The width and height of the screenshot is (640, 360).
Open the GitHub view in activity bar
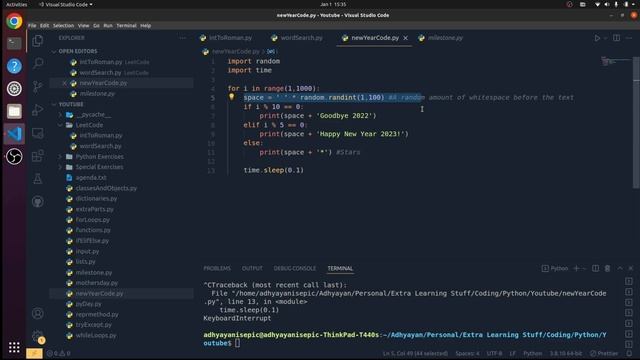tap(38, 202)
